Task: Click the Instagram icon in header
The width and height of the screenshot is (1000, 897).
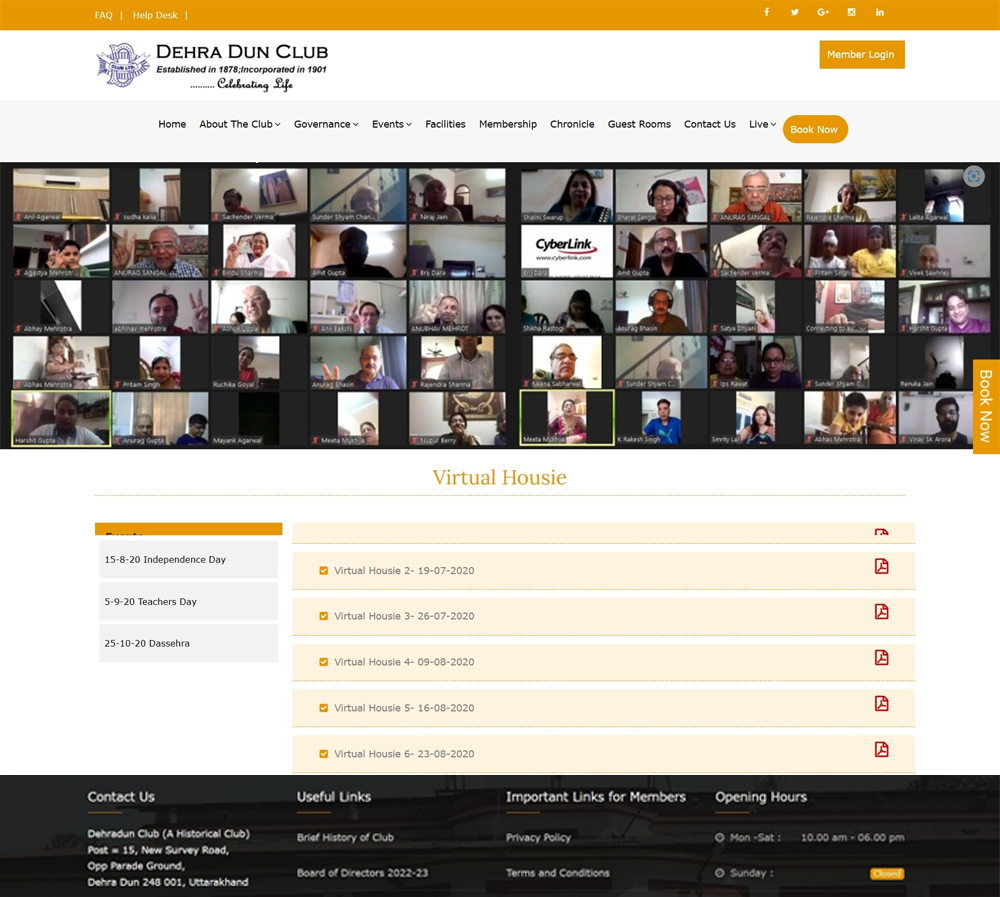Action: 851,12
